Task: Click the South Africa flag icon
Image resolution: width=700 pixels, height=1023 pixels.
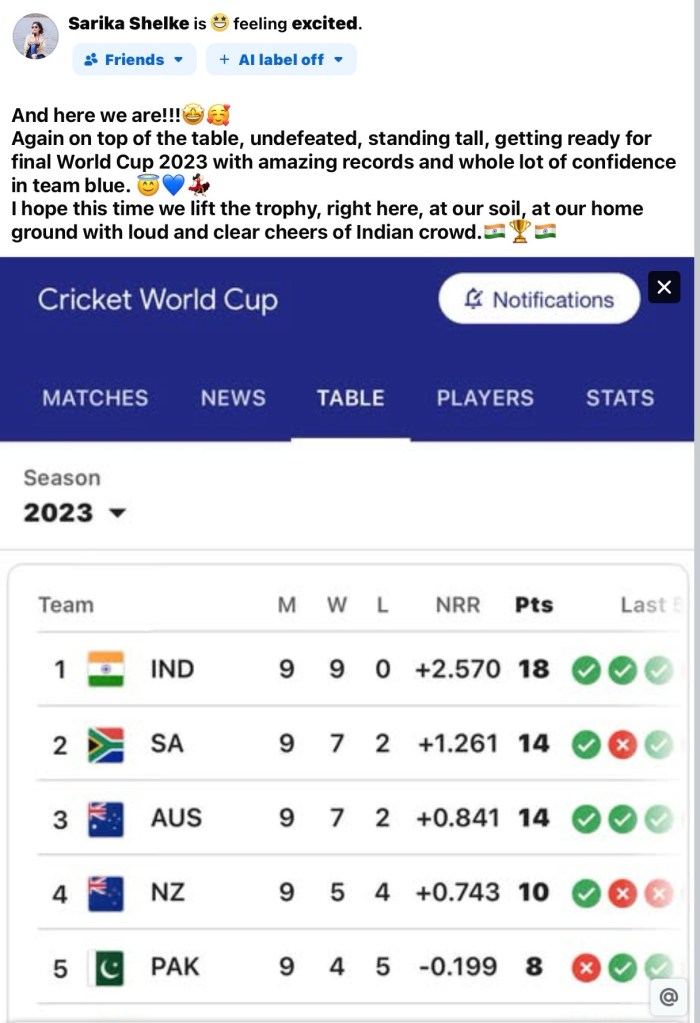Action: [106, 744]
